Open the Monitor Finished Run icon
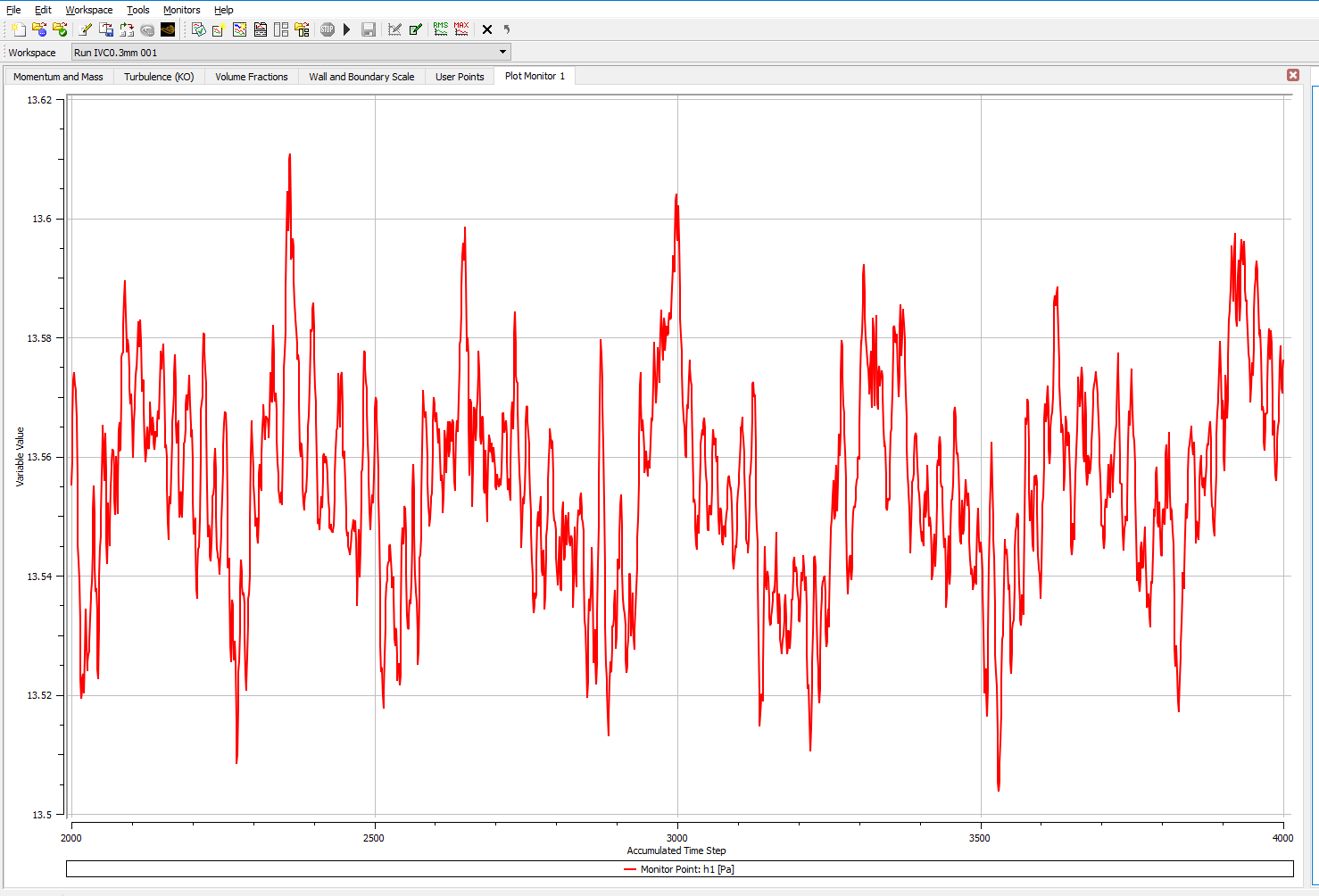Image resolution: width=1319 pixels, height=896 pixels. 60,29
